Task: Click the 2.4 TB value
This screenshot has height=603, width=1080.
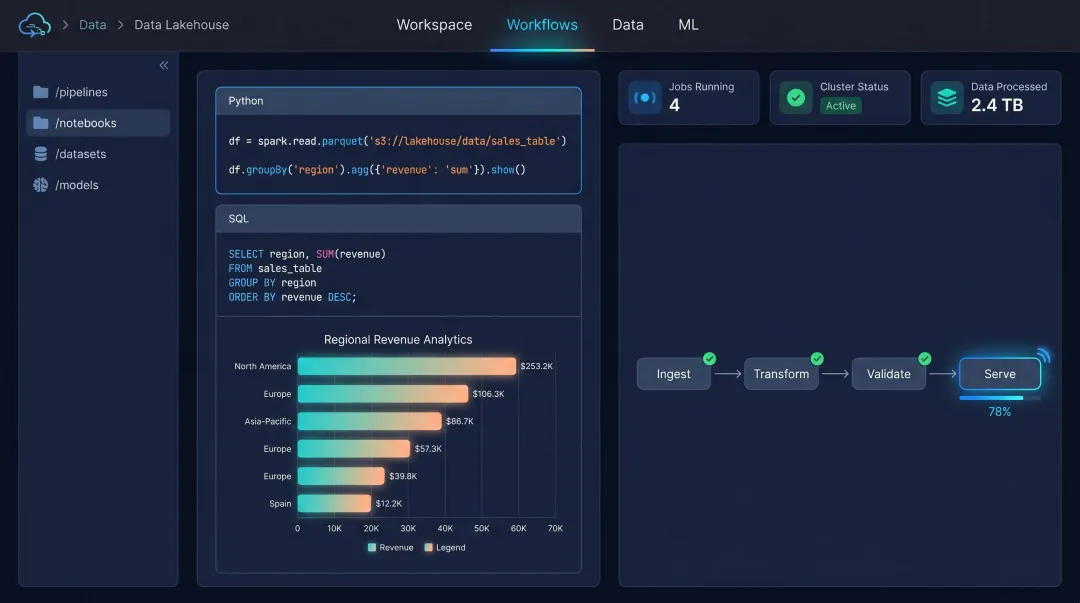Action: [x=997, y=105]
